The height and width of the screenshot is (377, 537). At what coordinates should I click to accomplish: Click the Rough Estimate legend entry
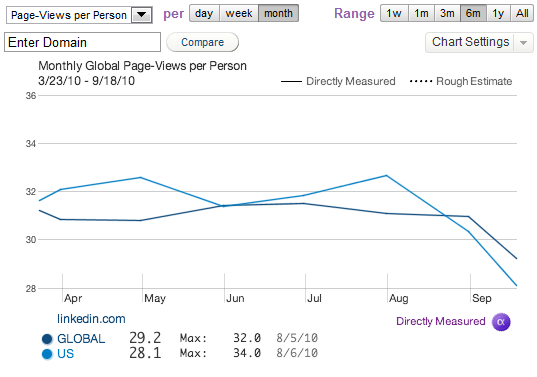tap(461, 81)
